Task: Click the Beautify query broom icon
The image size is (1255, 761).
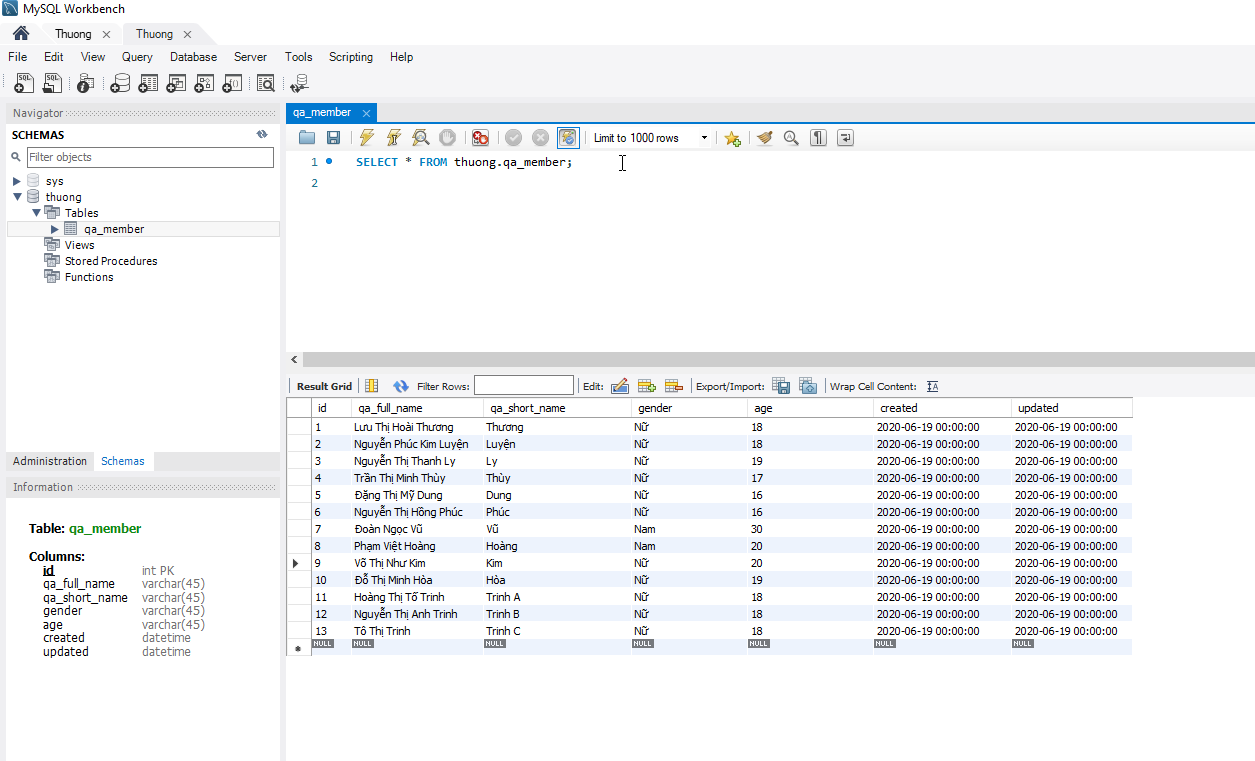Action: 765,138
